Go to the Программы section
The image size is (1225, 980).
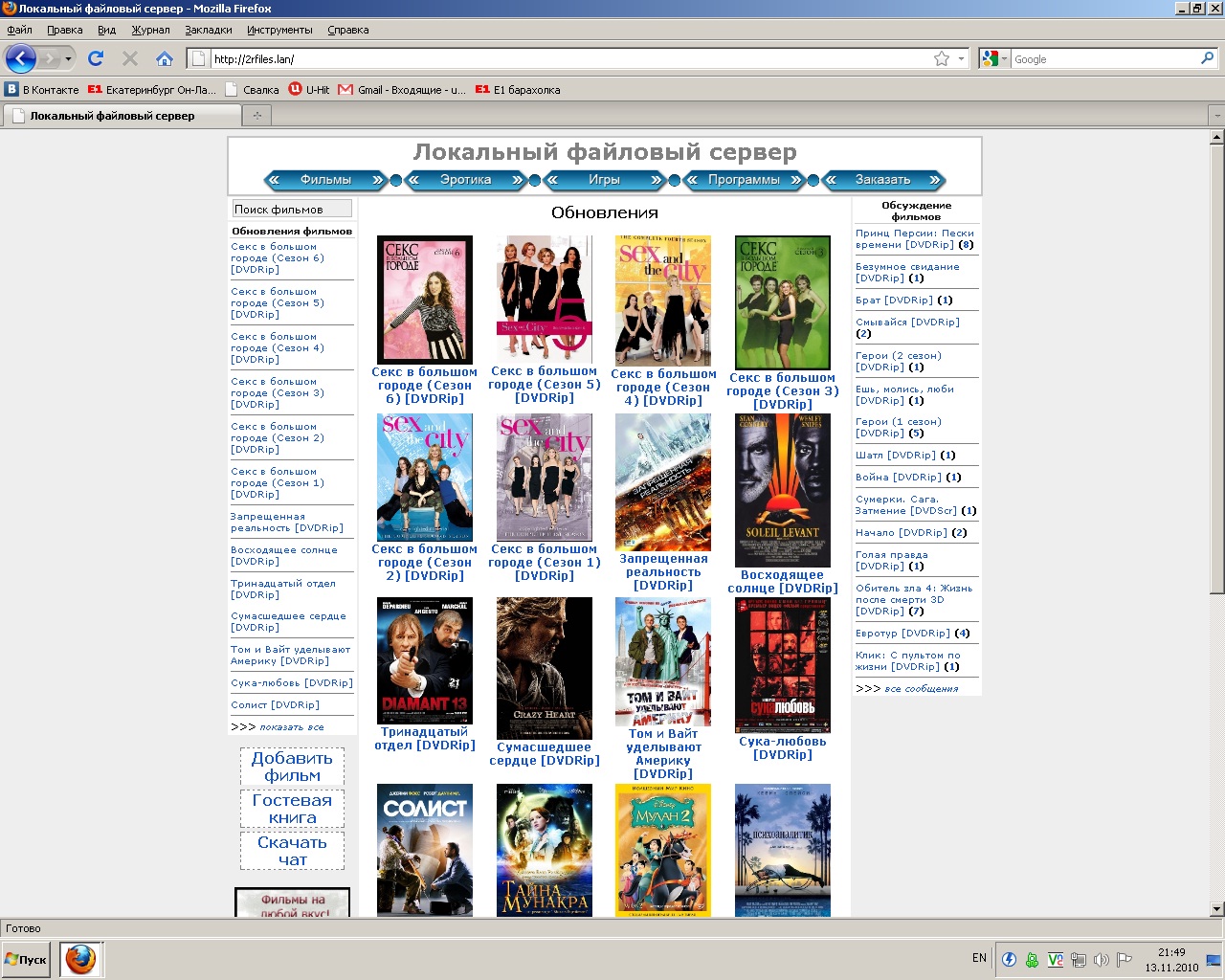click(744, 180)
